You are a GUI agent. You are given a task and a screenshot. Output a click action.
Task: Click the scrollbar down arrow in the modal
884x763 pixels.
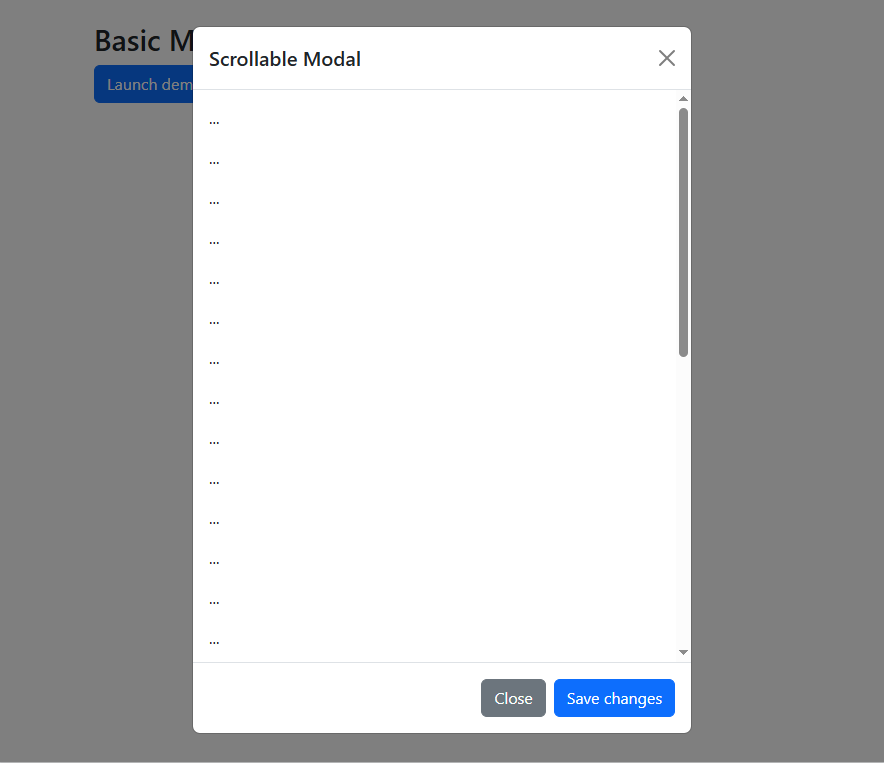click(x=683, y=652)
